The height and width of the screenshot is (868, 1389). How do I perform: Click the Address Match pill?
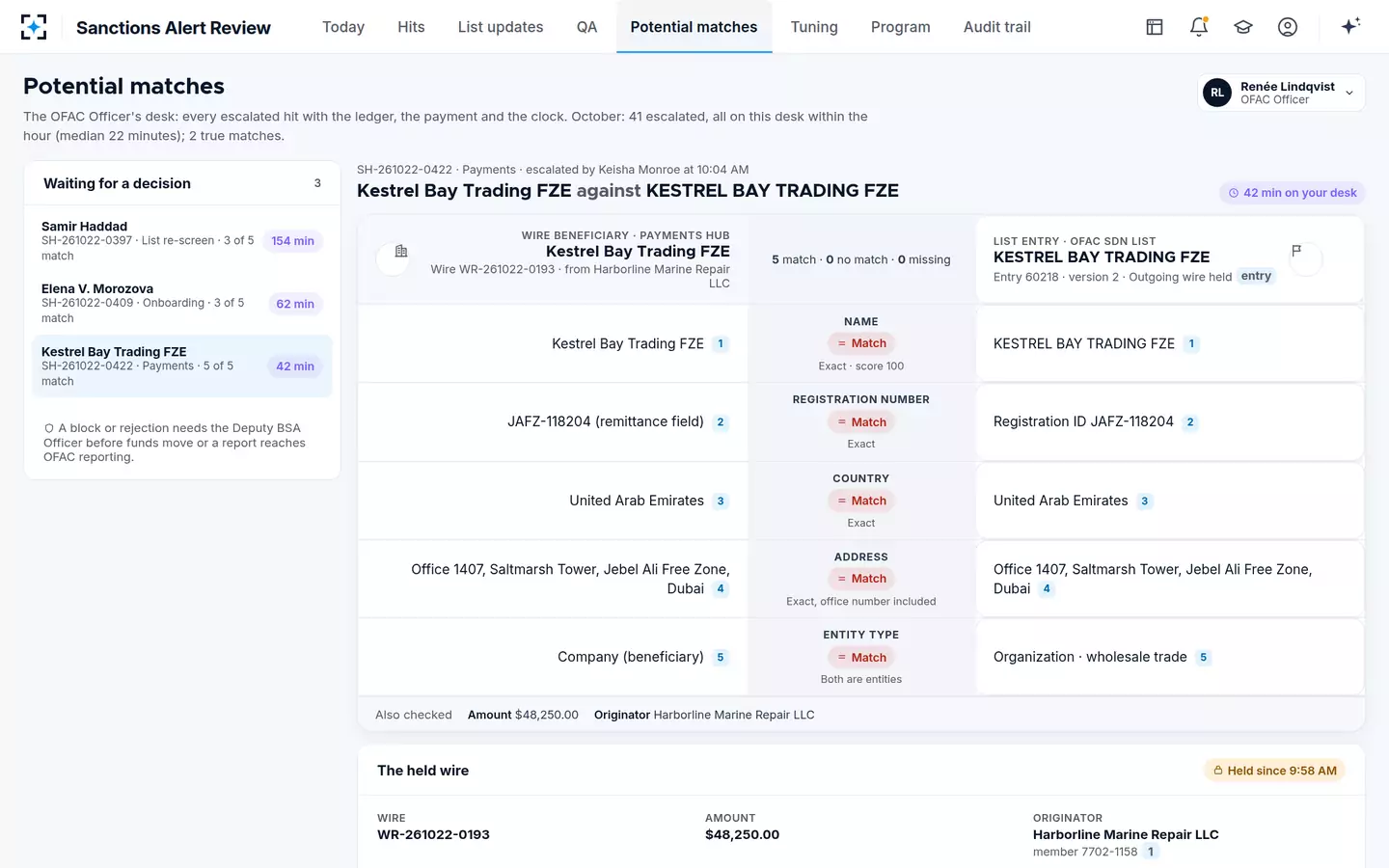[x=861, y=579]
